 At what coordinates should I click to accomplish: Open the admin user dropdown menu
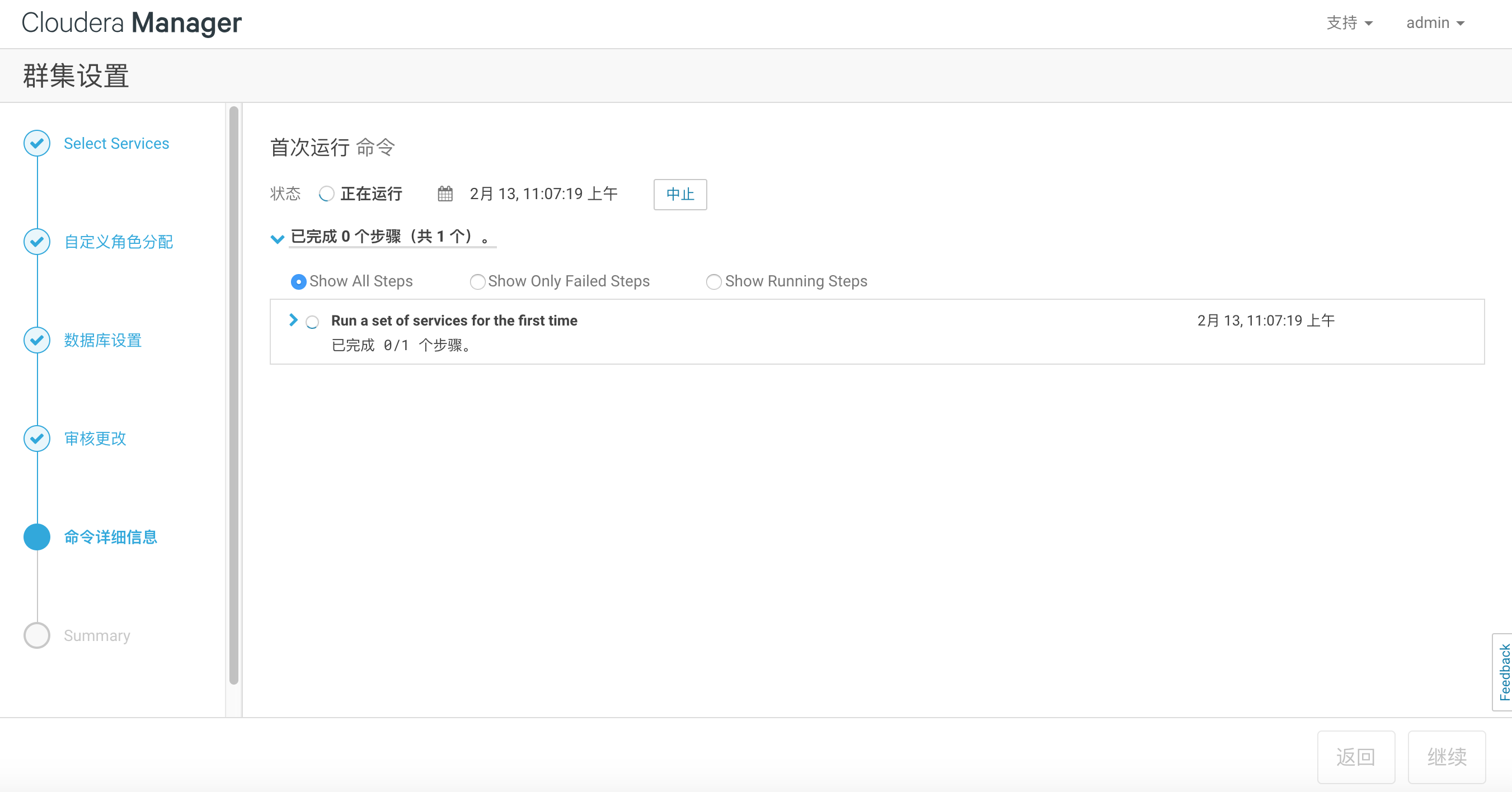[x=1435, y=23]
